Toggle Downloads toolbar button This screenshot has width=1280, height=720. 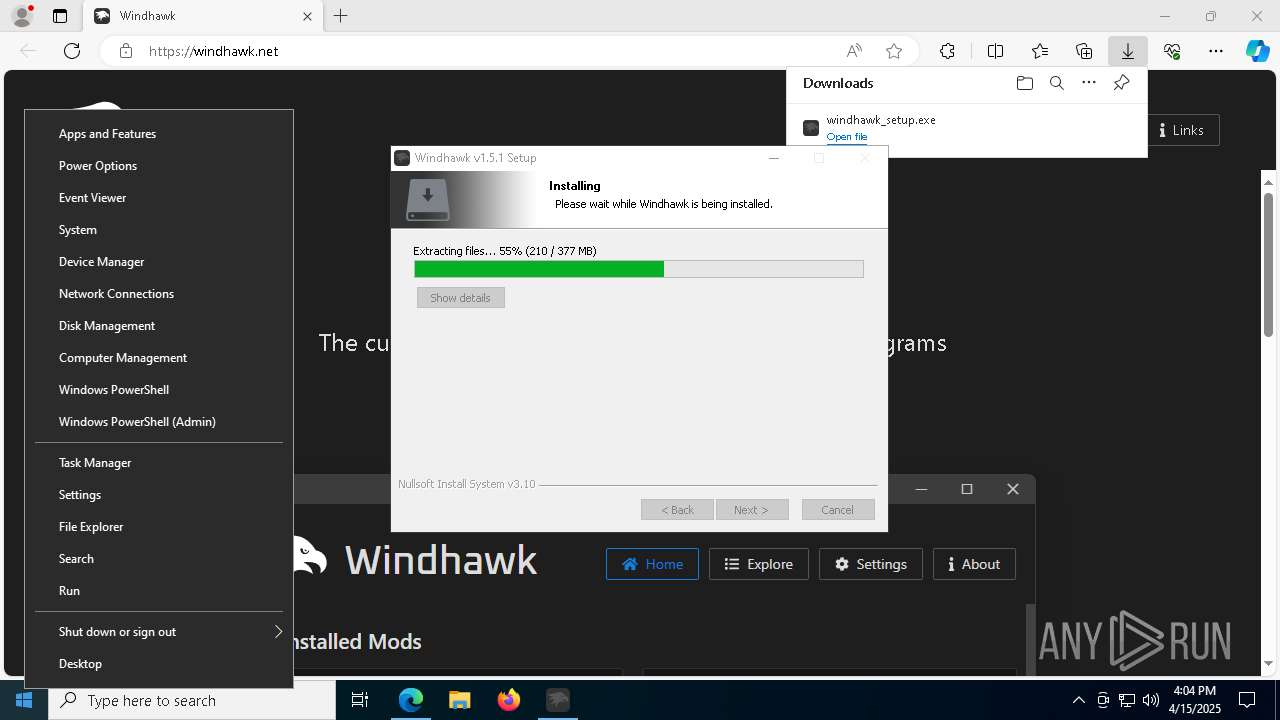[1128, 51]
